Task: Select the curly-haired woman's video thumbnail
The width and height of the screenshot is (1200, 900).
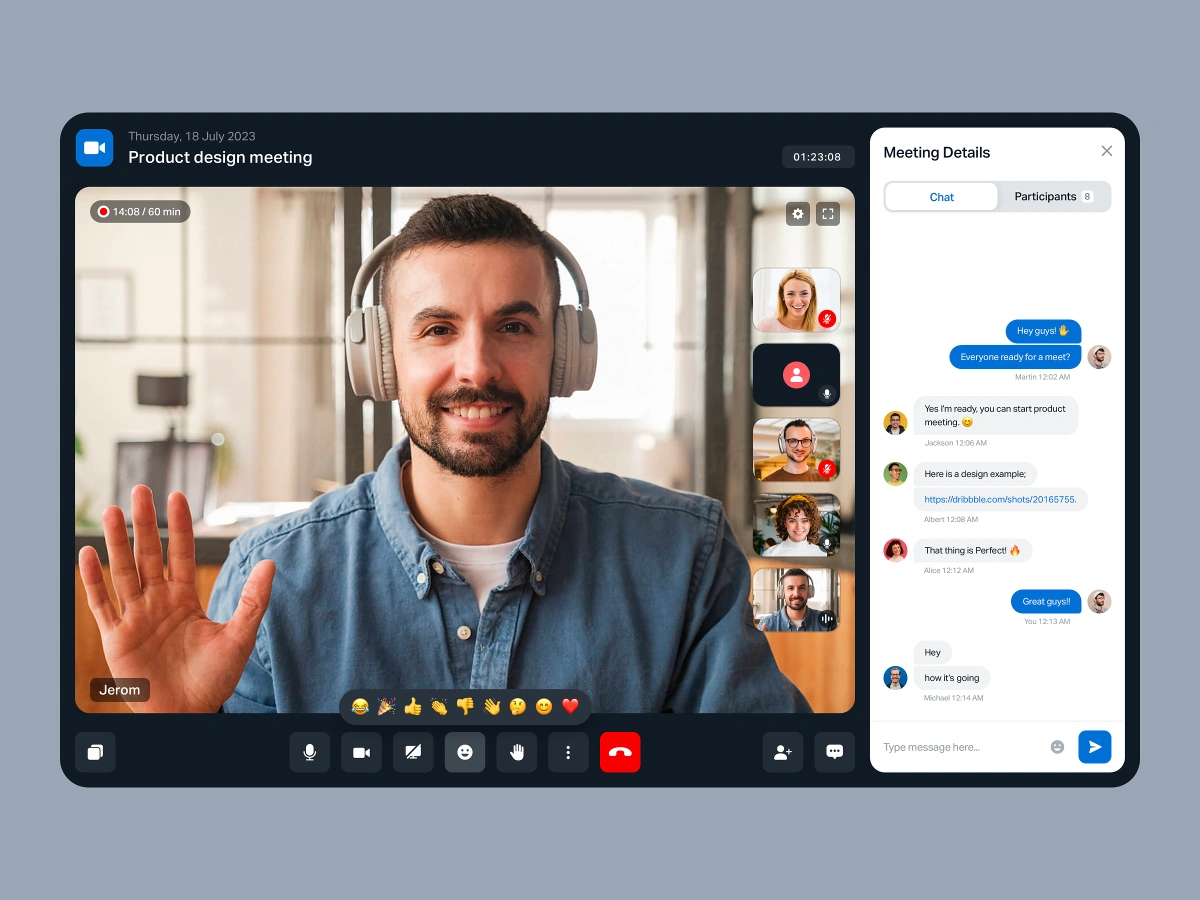Action: [796, 525]
